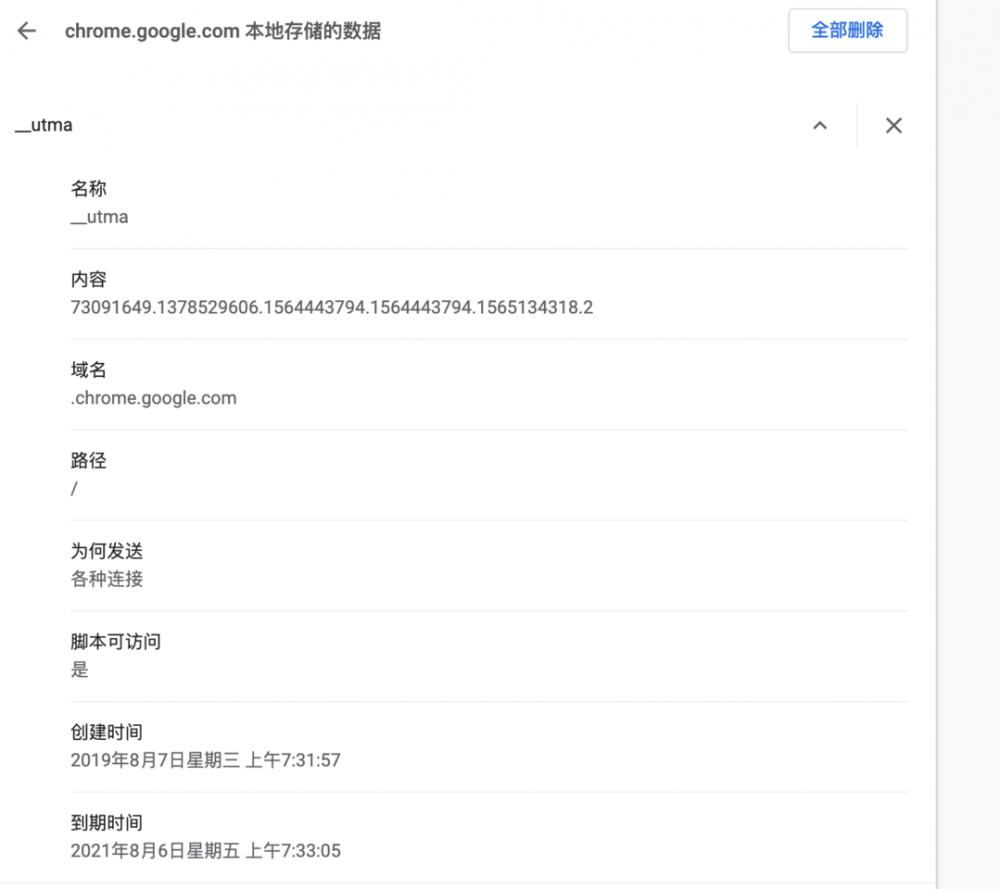Click the chevron to fold the cookie entry
1000x889 pixels.
[x=820, y=125]
